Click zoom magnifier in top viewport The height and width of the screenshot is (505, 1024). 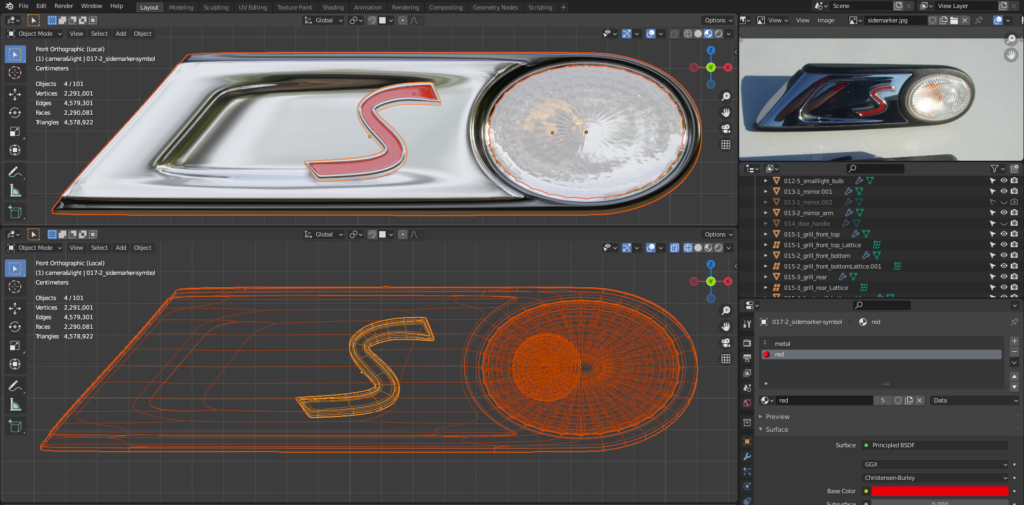[726, 97]
